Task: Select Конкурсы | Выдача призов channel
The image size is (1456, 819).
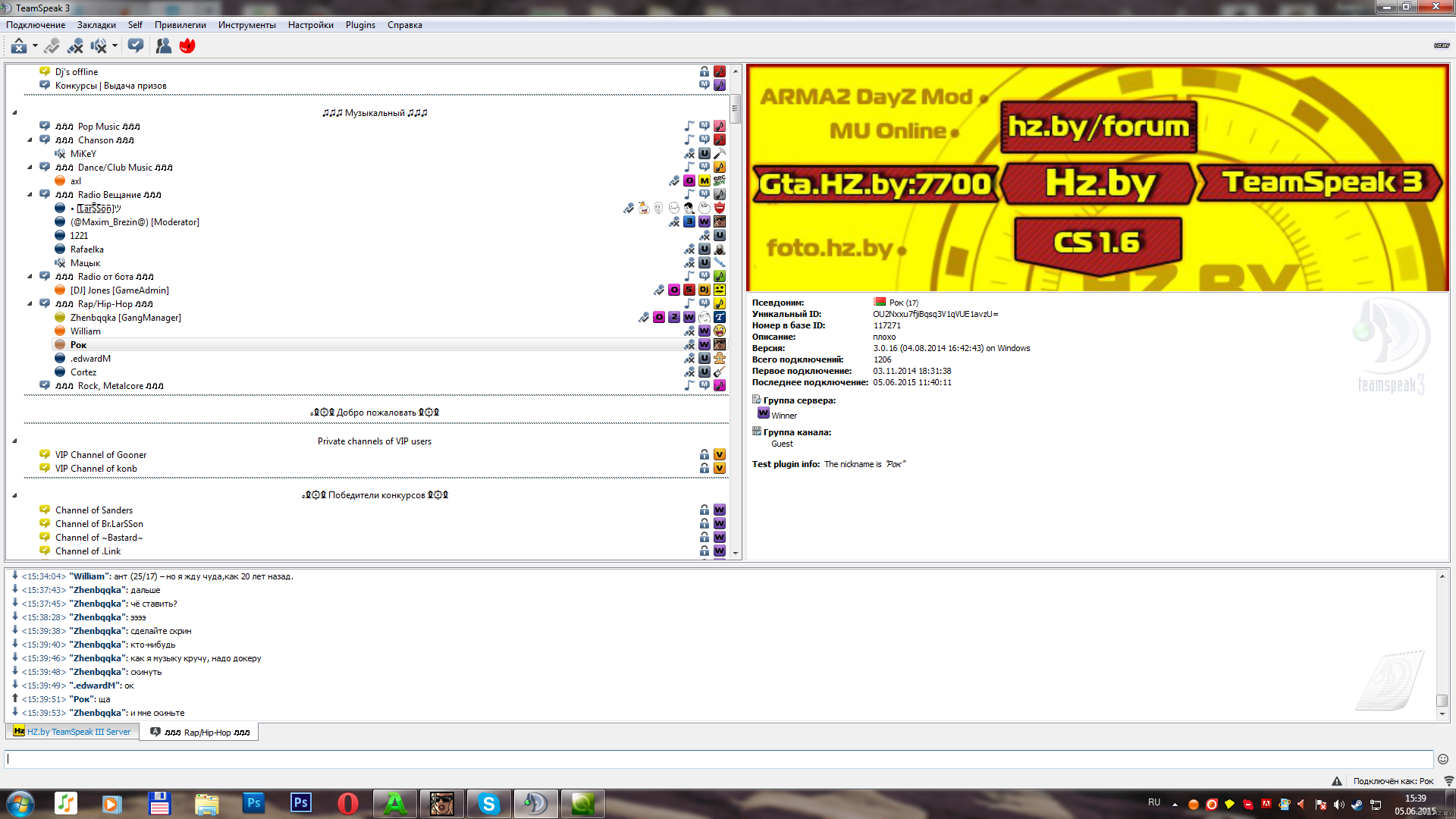Action: (111, 86)
